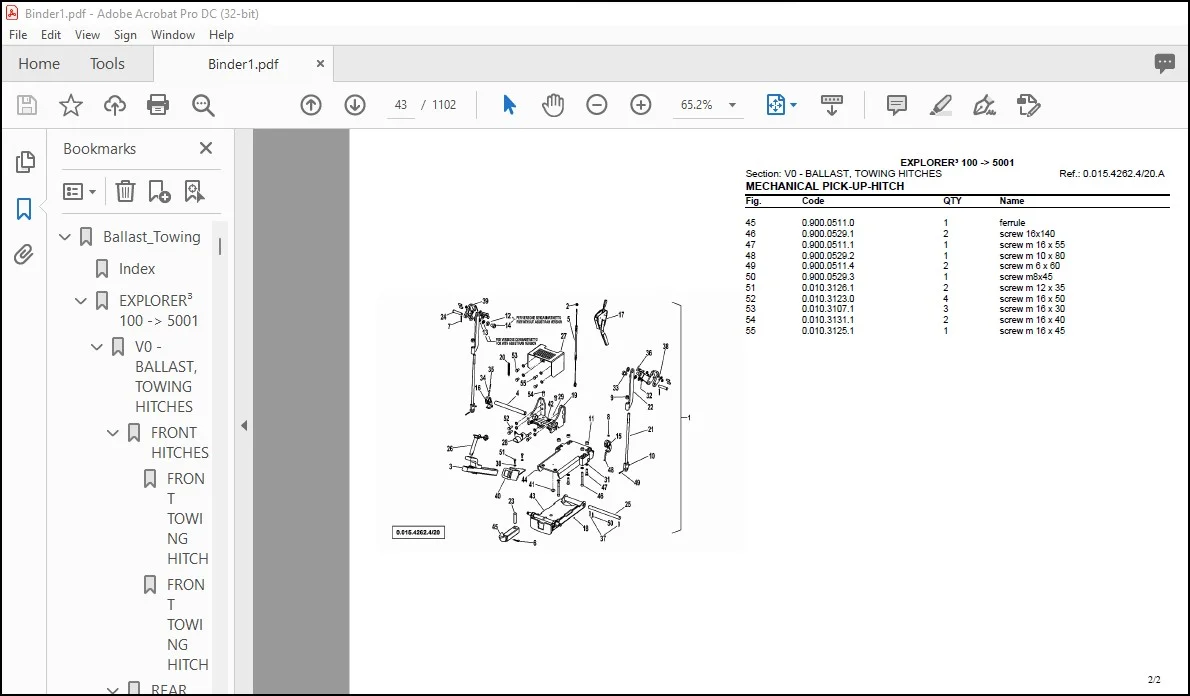This screenshot has height=696, width=1190.
Task: Open the Sign document pen tool
Action: 984,105
